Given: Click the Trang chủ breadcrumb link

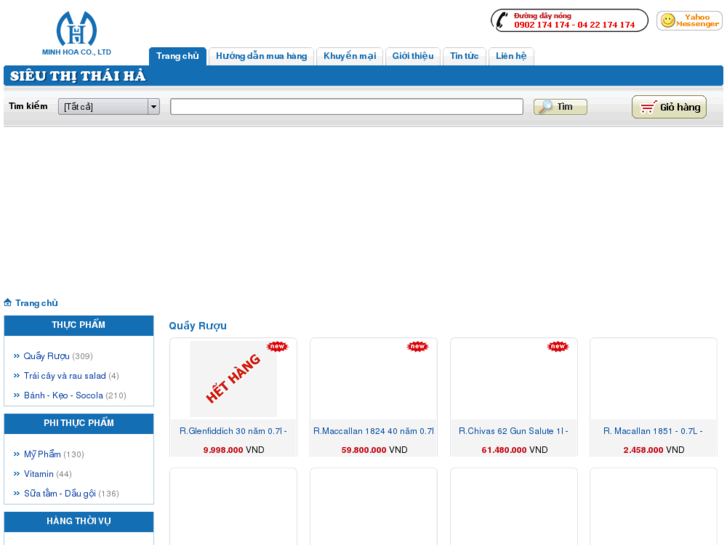Looking at the screenshot, I should point(37,303).
